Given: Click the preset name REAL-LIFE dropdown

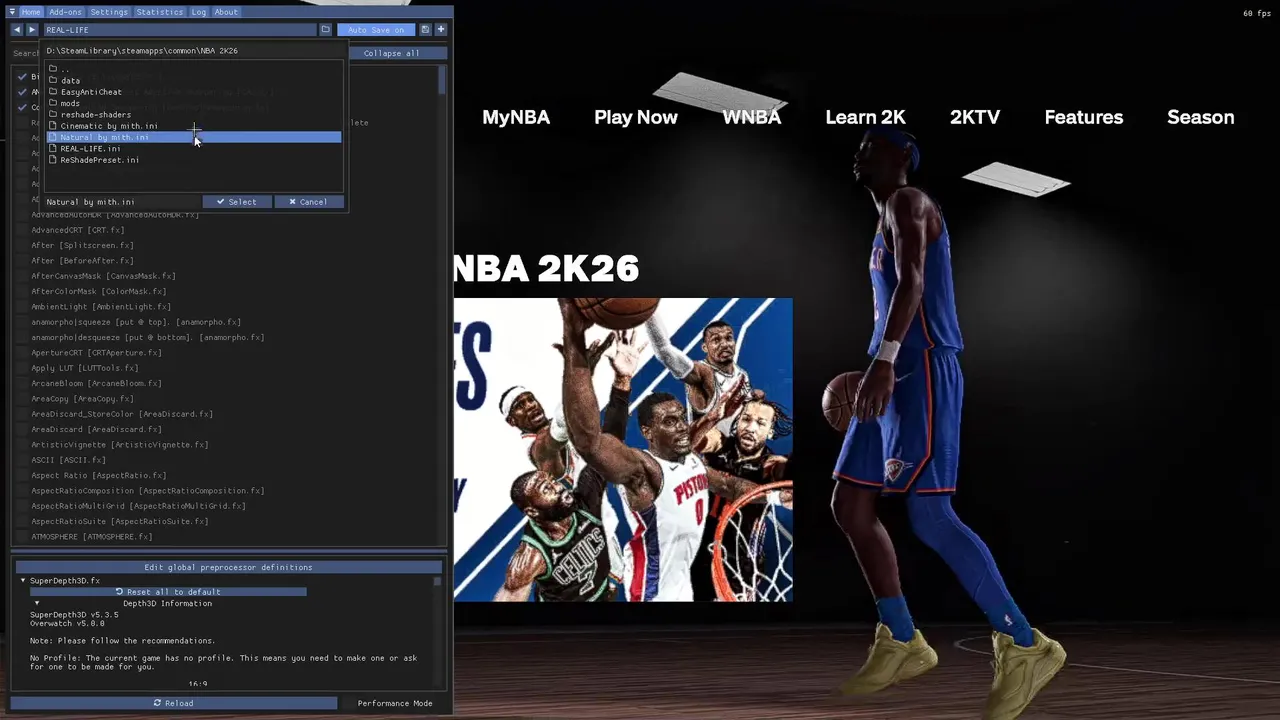Looking at the screenshot, I should tap(179, 30).
